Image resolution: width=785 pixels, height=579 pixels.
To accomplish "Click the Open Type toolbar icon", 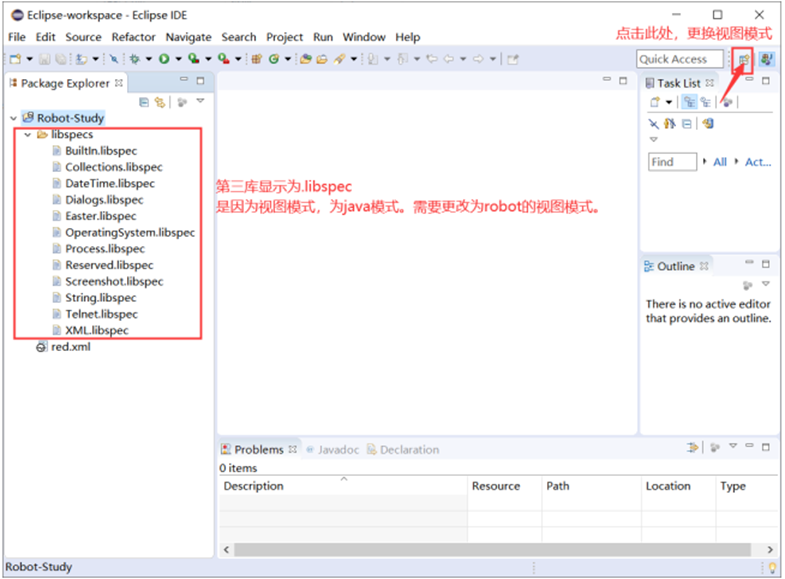I will (x=306, y=59).
